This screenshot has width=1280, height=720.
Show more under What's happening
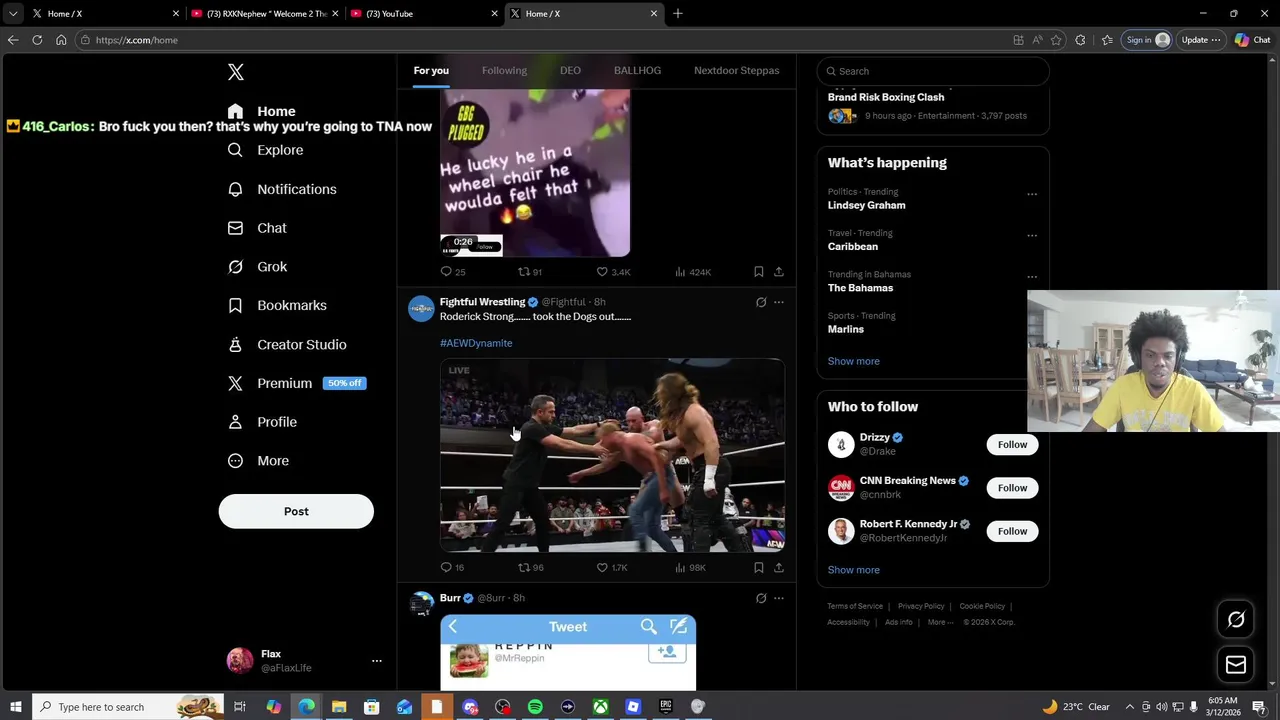click(853, 361)
